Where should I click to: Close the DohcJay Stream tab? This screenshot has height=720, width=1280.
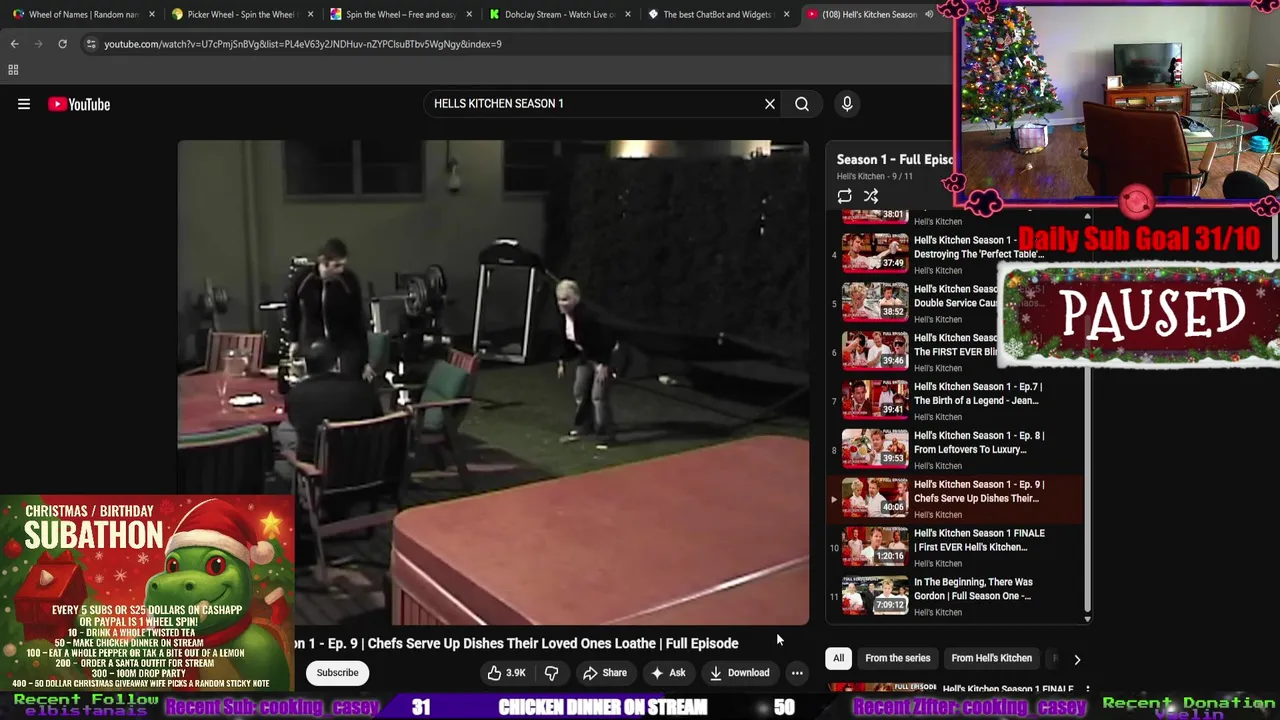point(628,14)
